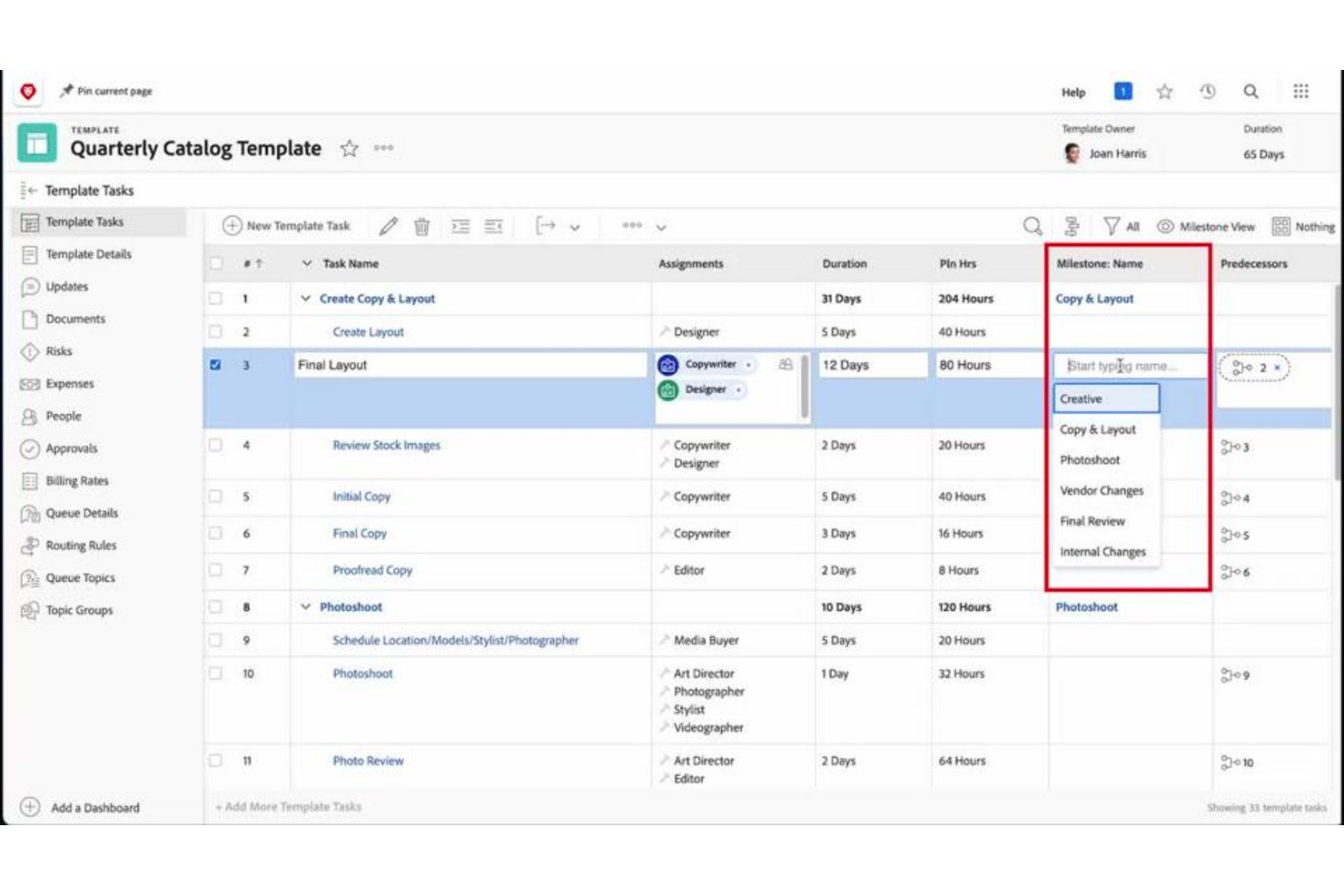
Task: Open recent history clock icon
Action: coord(1207,92)
